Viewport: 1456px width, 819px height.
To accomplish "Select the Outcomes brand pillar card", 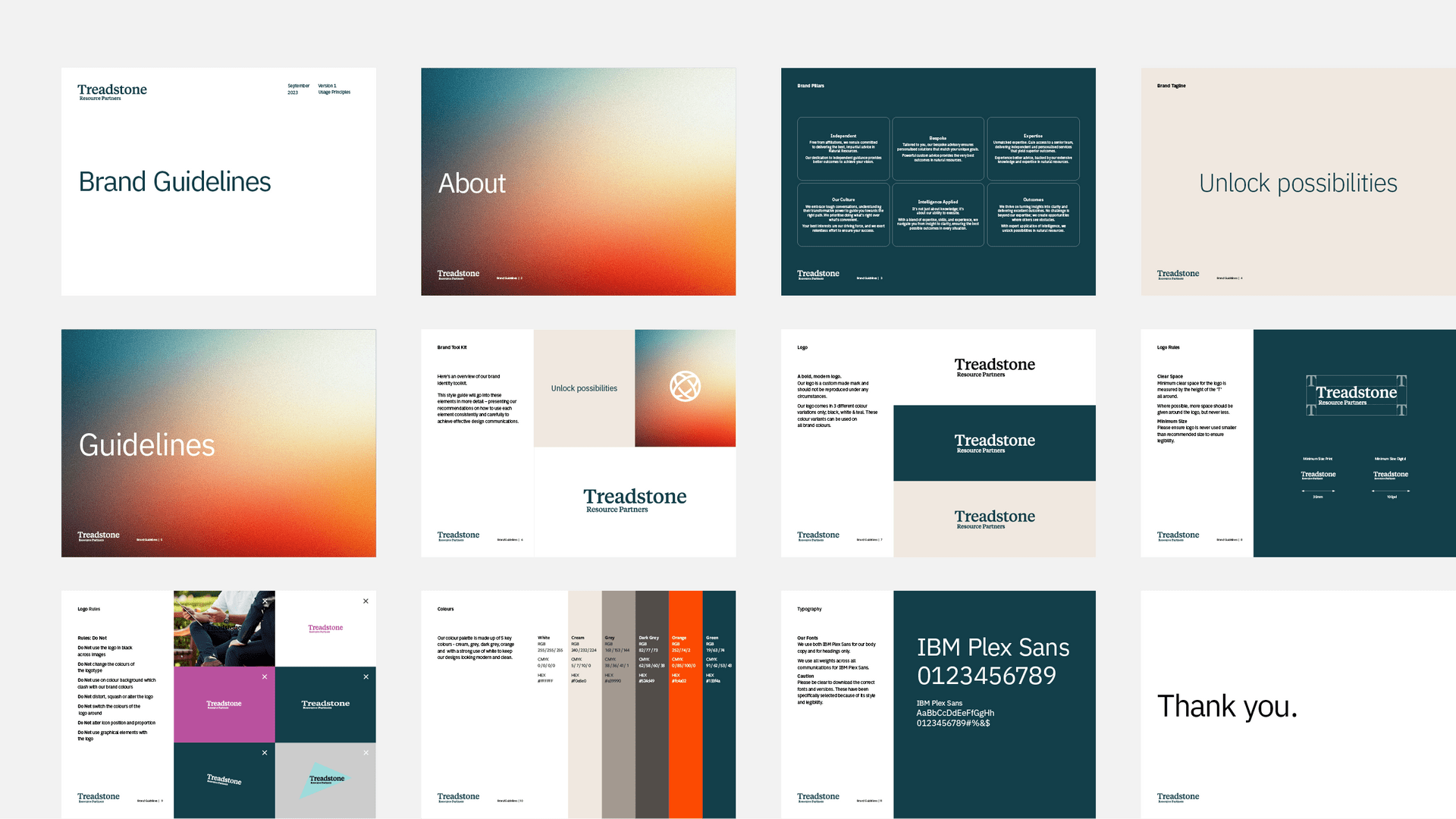I will point(1033,215).
